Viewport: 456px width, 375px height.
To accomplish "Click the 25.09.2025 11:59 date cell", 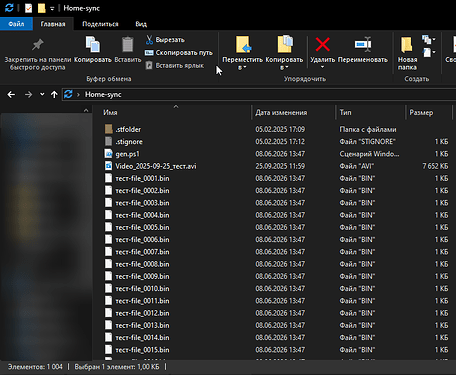I will (x=280, y=166).
